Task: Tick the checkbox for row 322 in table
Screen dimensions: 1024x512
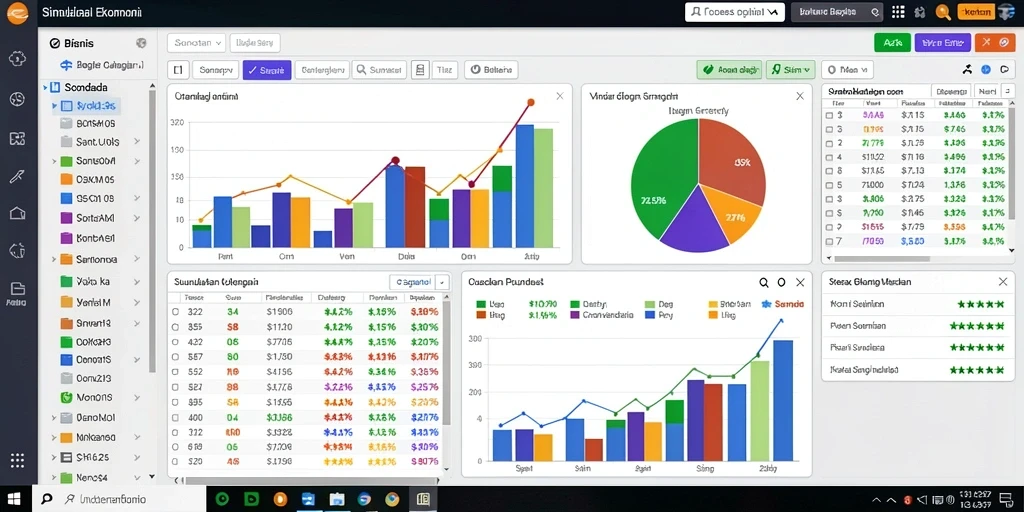Action: click(175, 312)
